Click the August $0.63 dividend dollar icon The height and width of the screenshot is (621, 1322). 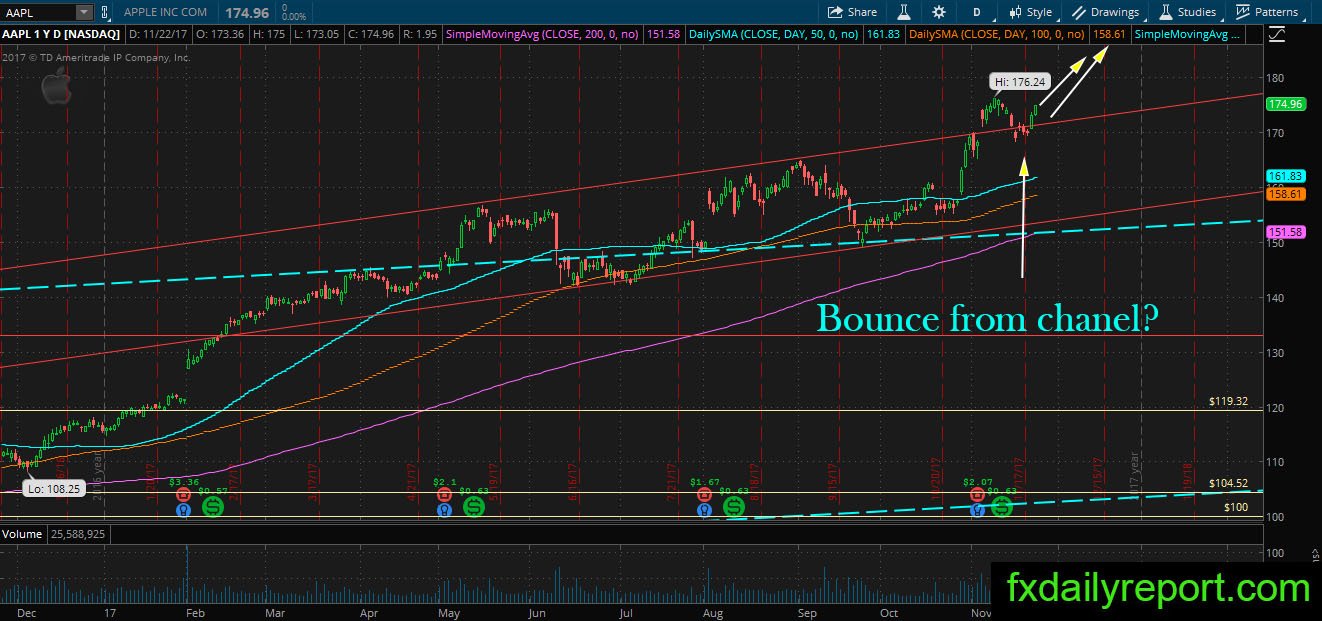pos(735,507)
